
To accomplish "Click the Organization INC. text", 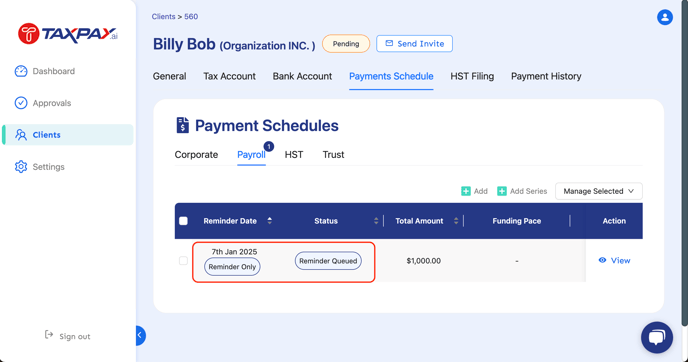I will point(267,46).
